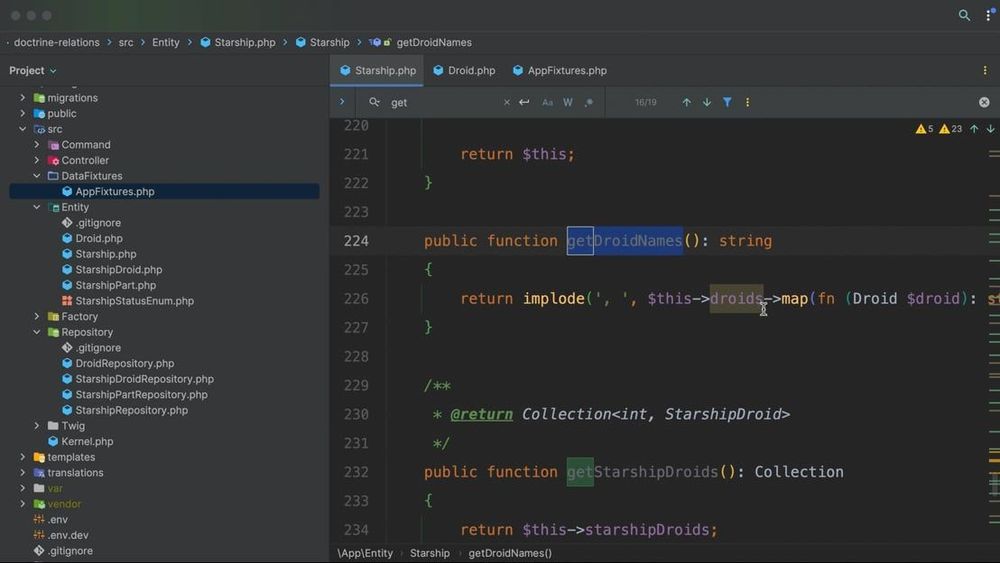Switch to the Droid.php editor tab
The image size is (1000, 563).
[x=464, y=70]
